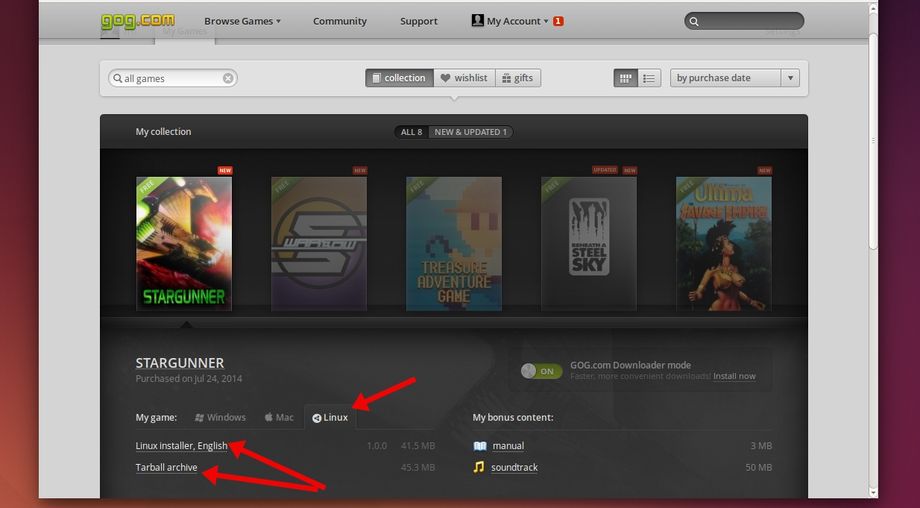Expand the Browse Games menu

tap(242, 21)
